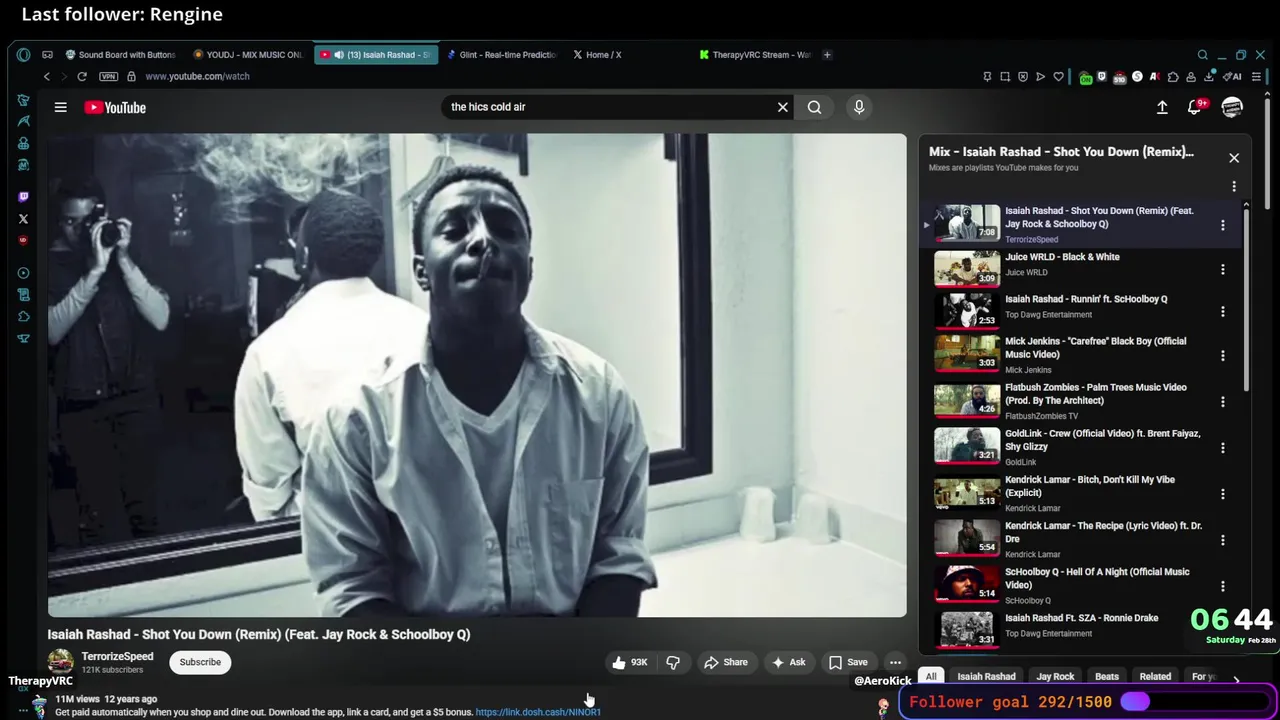
Task: Click YouTube create/upload icon
Action: [1162, 107]
